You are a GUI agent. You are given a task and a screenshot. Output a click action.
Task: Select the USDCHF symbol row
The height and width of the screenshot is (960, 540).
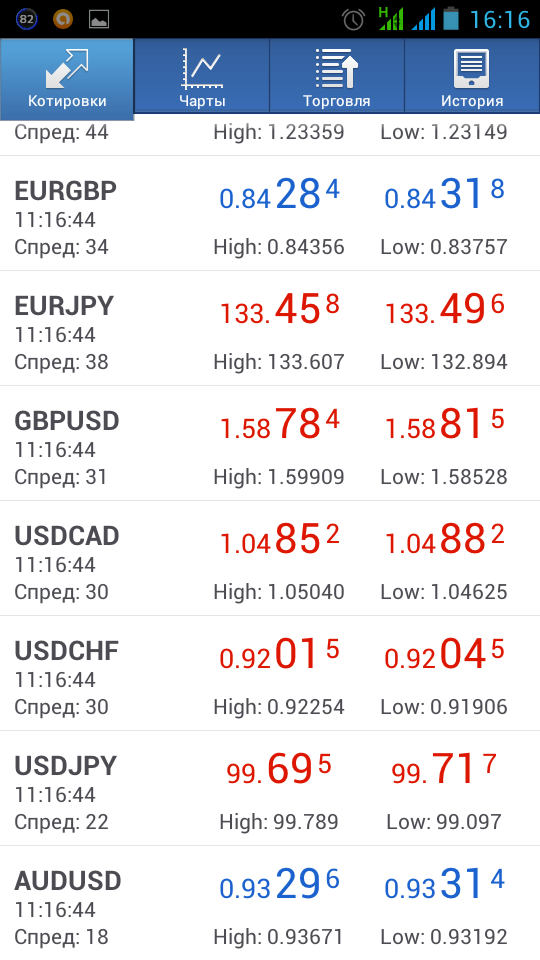tap(270, 673)
